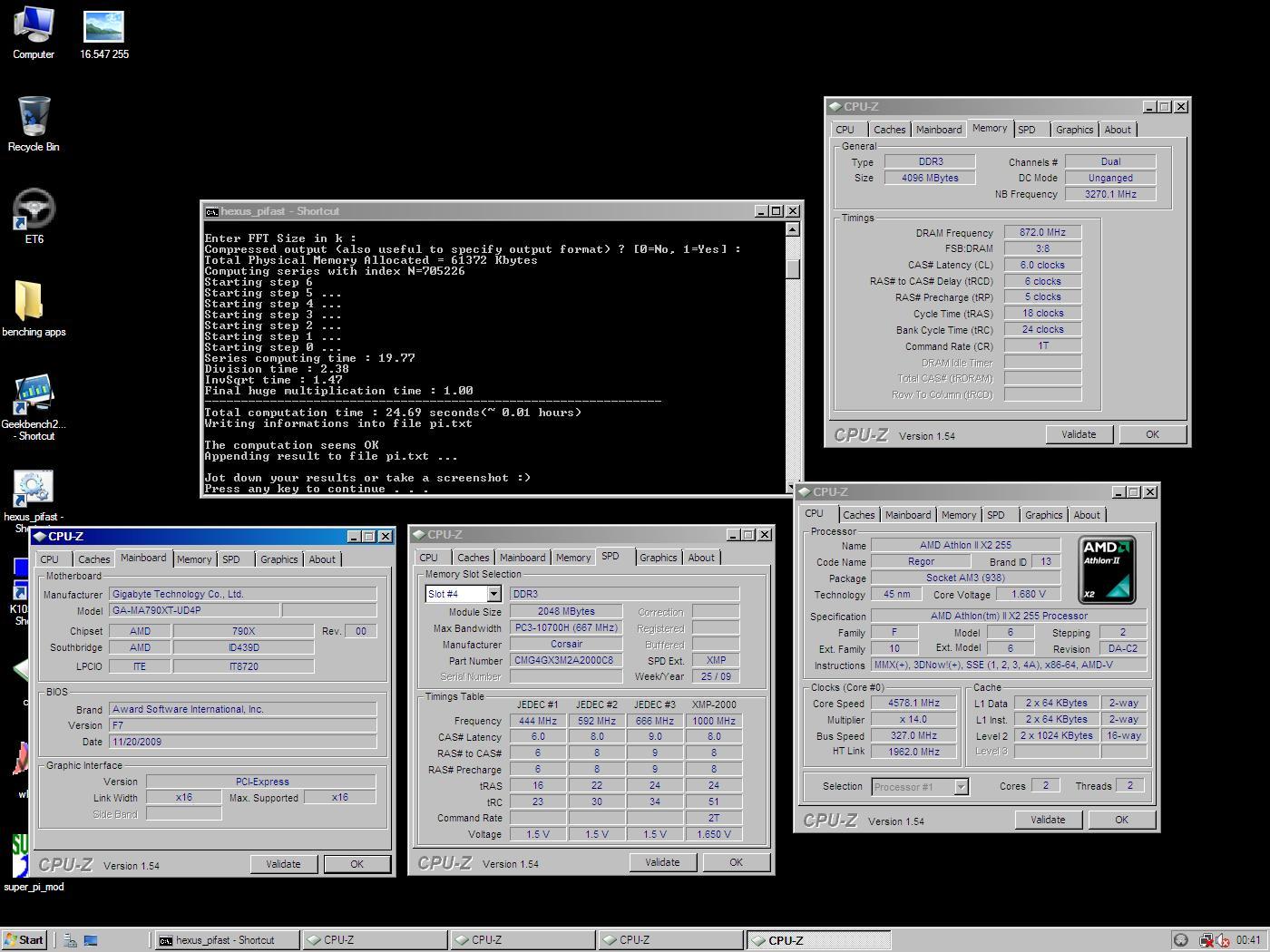This screenshot has height=952, width=1270.
Task: Click Validate in Mainboard CPU-Z window
Action: click(x=283, y=864)
